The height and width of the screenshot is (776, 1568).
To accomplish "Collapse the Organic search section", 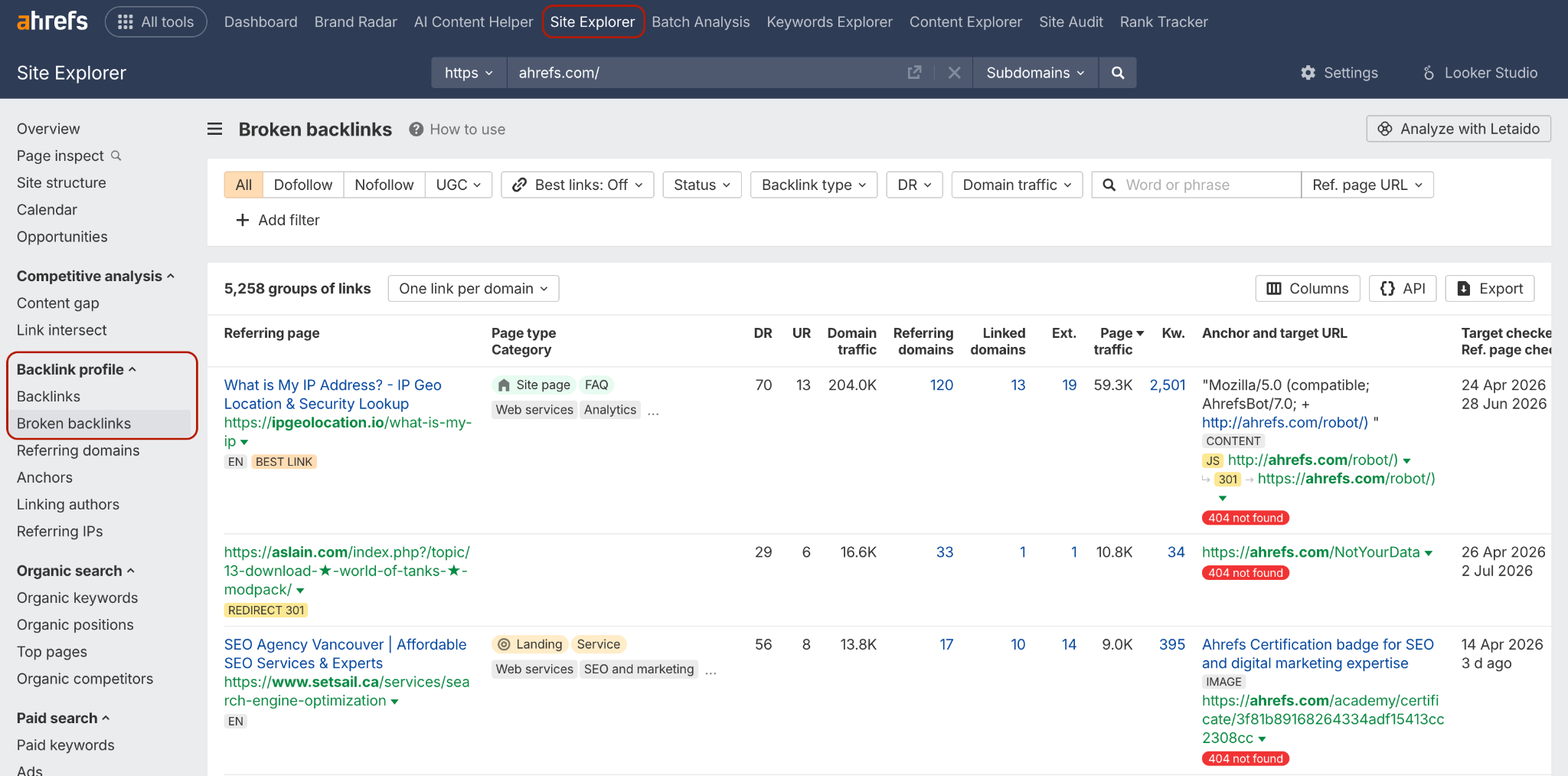I will tap(76, 571).
